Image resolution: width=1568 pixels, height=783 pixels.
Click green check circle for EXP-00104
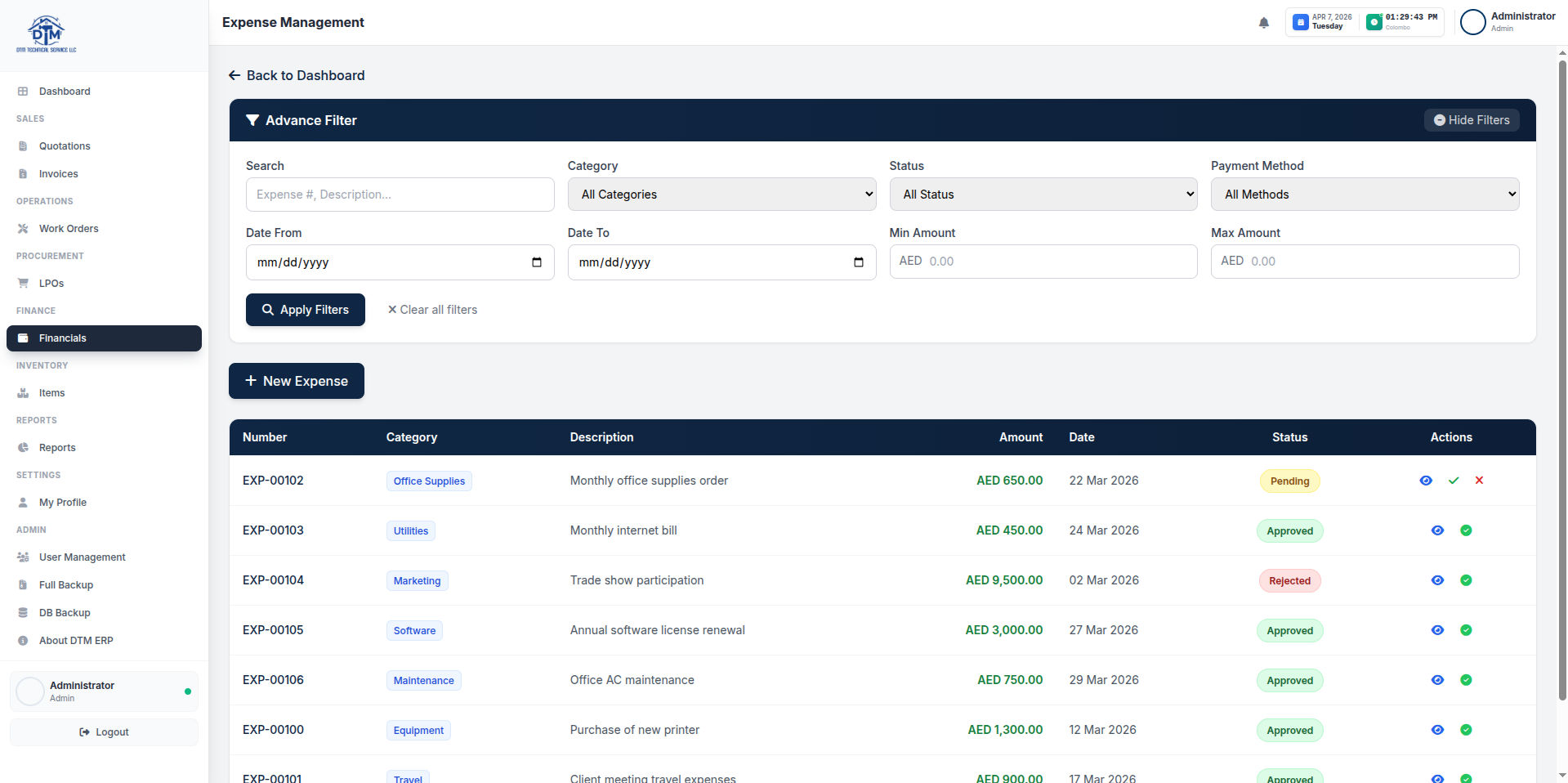[1465, 580]
